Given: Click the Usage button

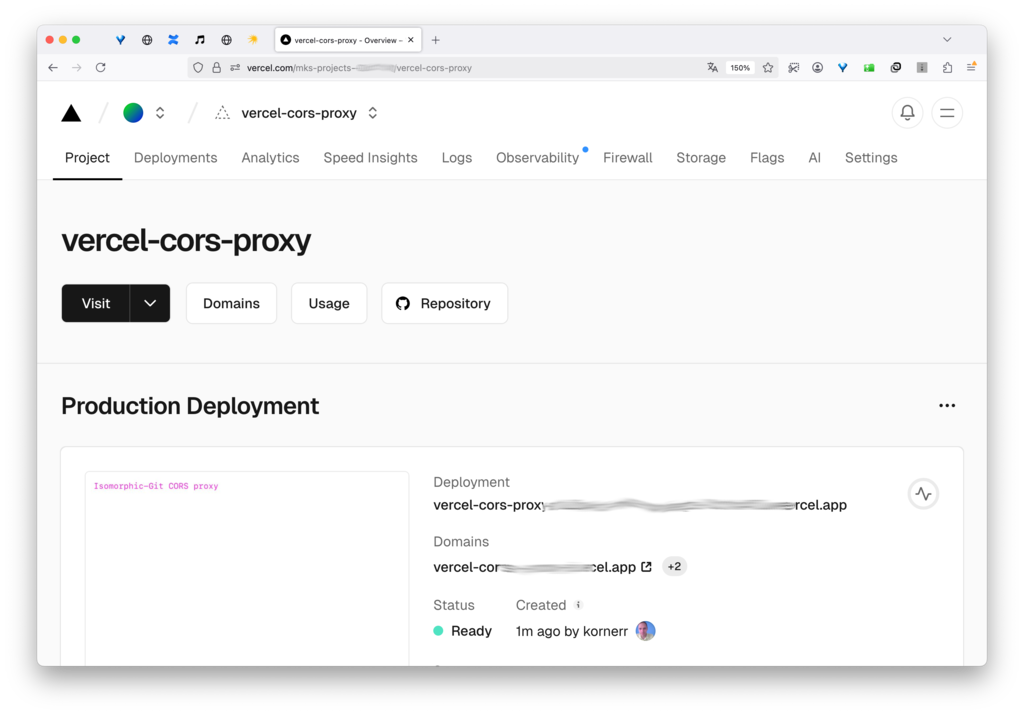Looking at the screenshot, I should tap(328, 303).
